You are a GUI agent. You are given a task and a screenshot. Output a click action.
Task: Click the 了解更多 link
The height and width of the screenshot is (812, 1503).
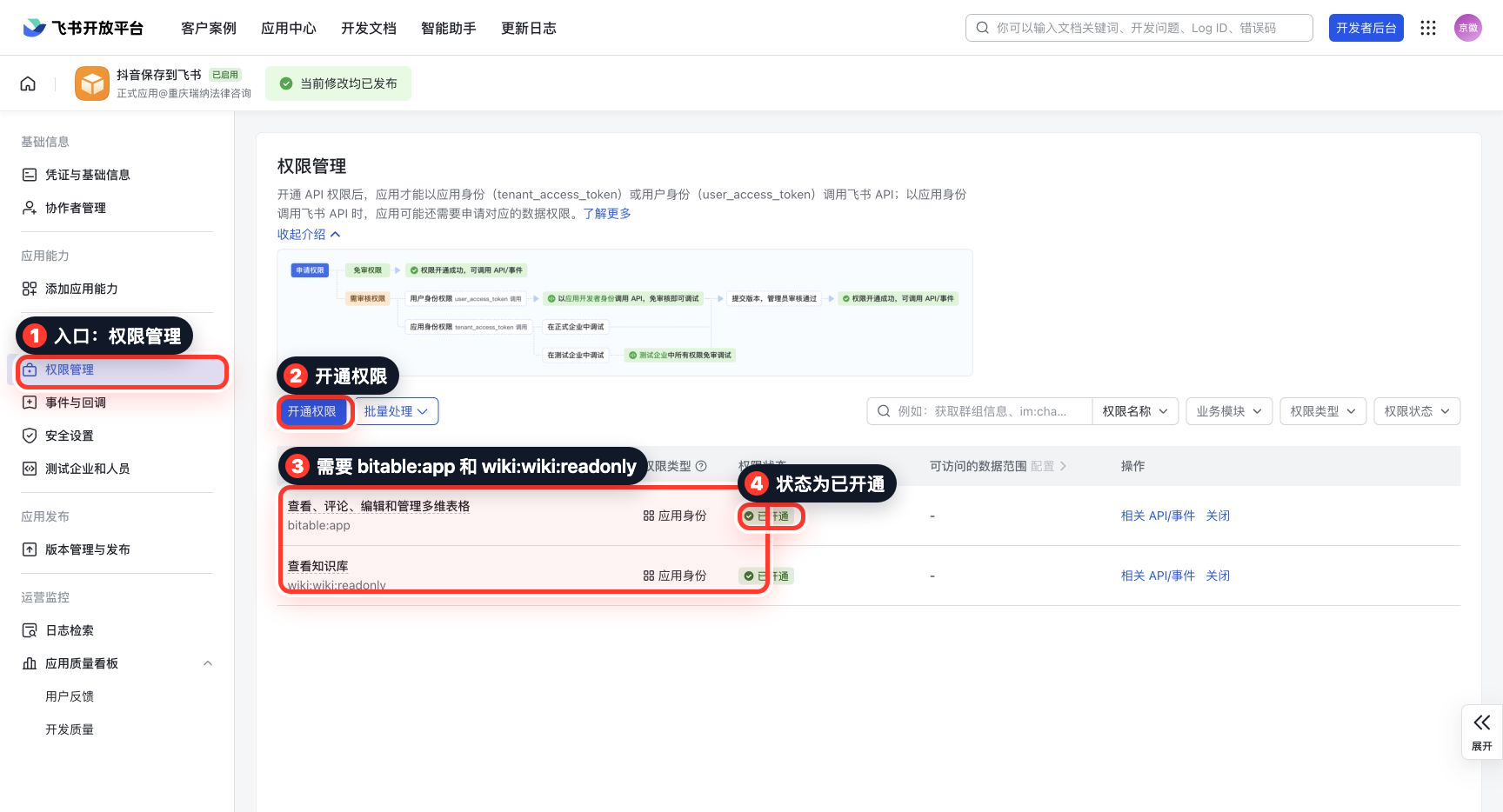pyautogui.click(x=607, y=214)
